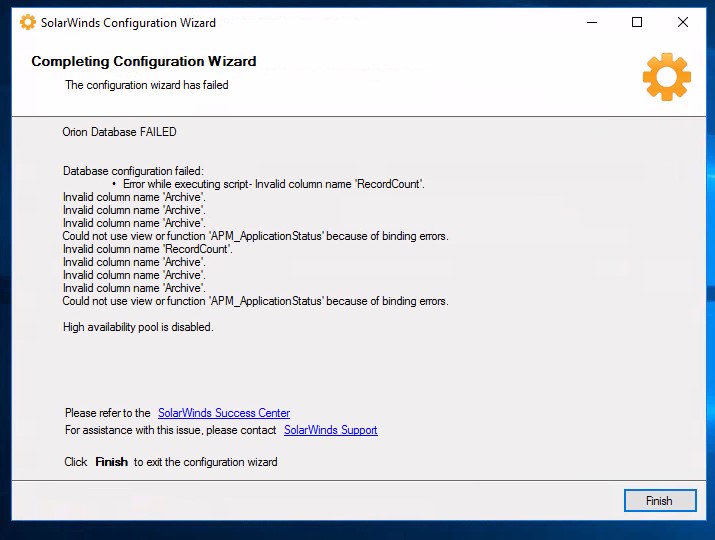Image resolution: width=715 pixels, height=540 pixels.
Task: Click 'to exit the configuration wizard' text
Action: [x=206, y=462]
